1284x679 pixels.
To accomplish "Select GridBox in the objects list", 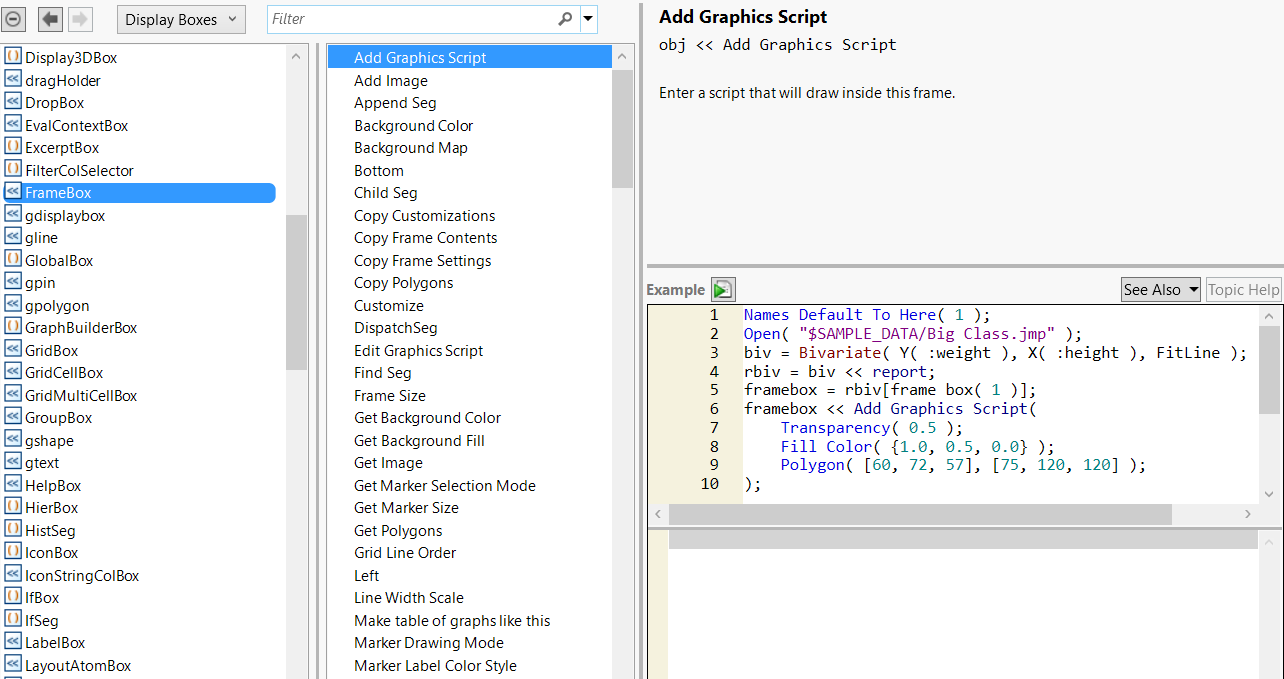I will point(52,351).
